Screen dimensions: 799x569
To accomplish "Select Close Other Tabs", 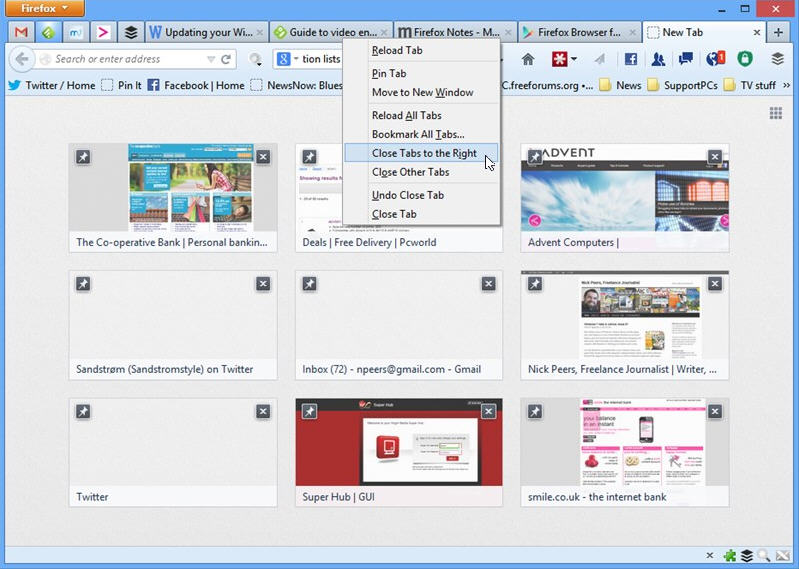I will click(422, 172).
